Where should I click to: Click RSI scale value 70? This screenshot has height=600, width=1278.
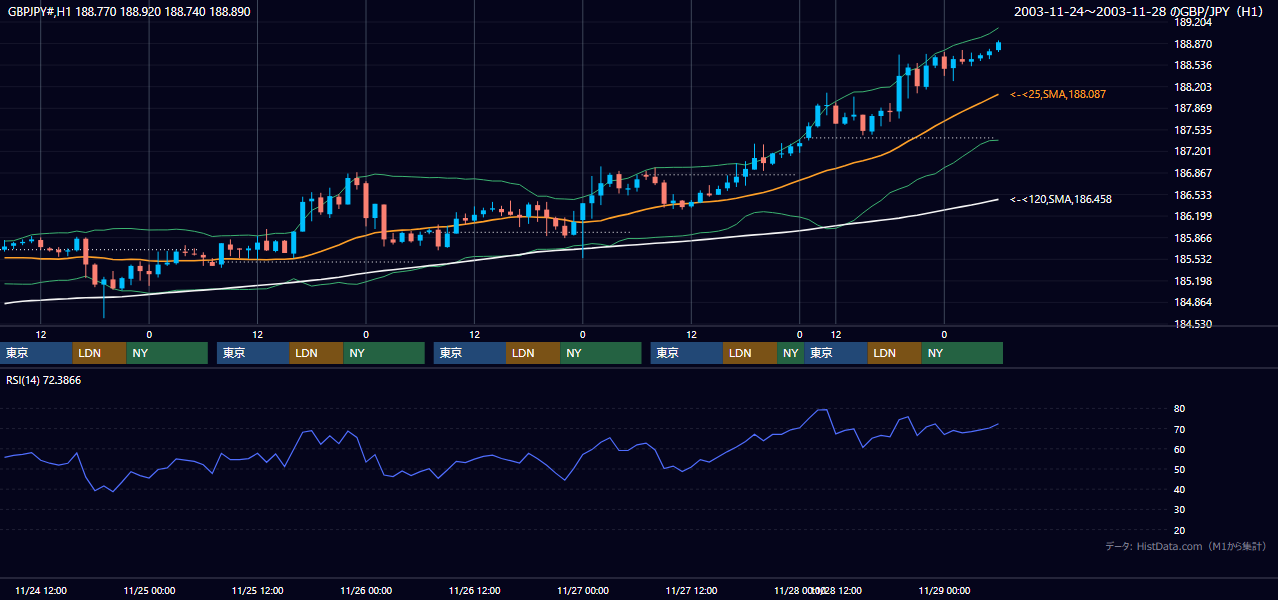1179,429
